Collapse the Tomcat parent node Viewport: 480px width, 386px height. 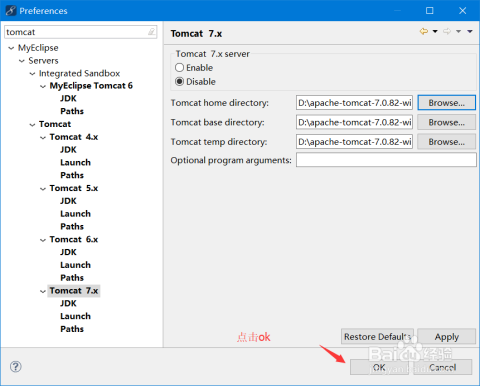(x=32, y=125)
